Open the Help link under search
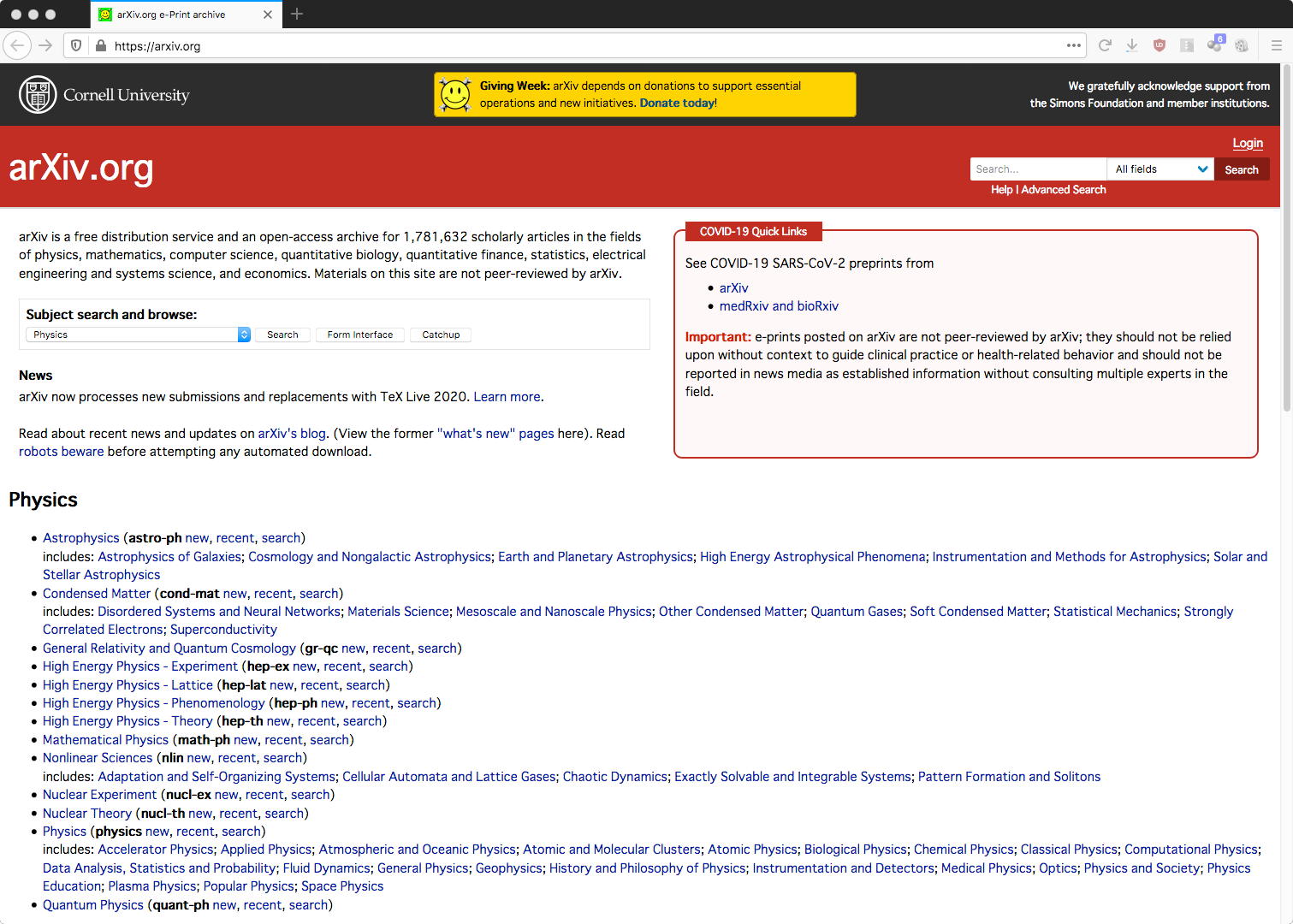This screenshot has width=1293, height=924. tap(1001, 190)
